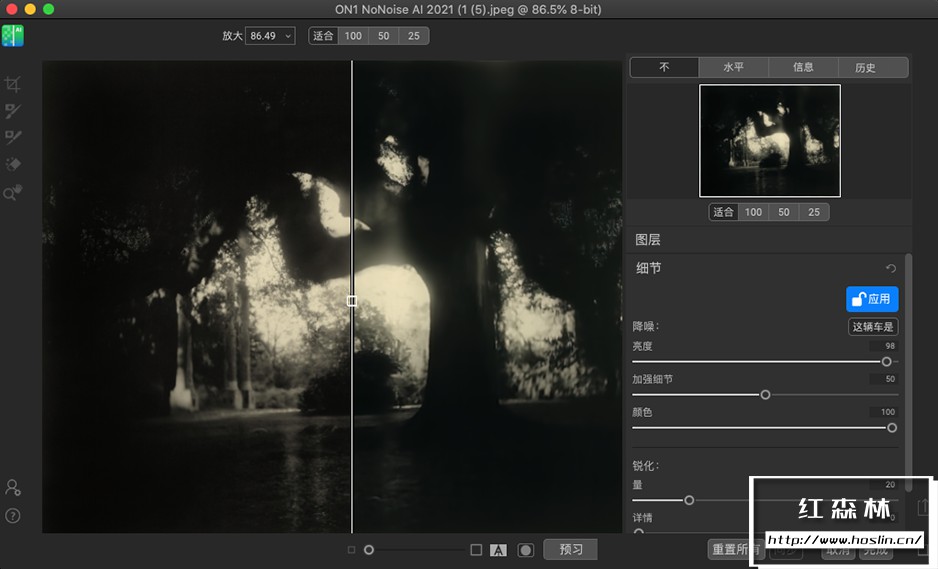Select the line mask tool below the brush

coord(13,137)
